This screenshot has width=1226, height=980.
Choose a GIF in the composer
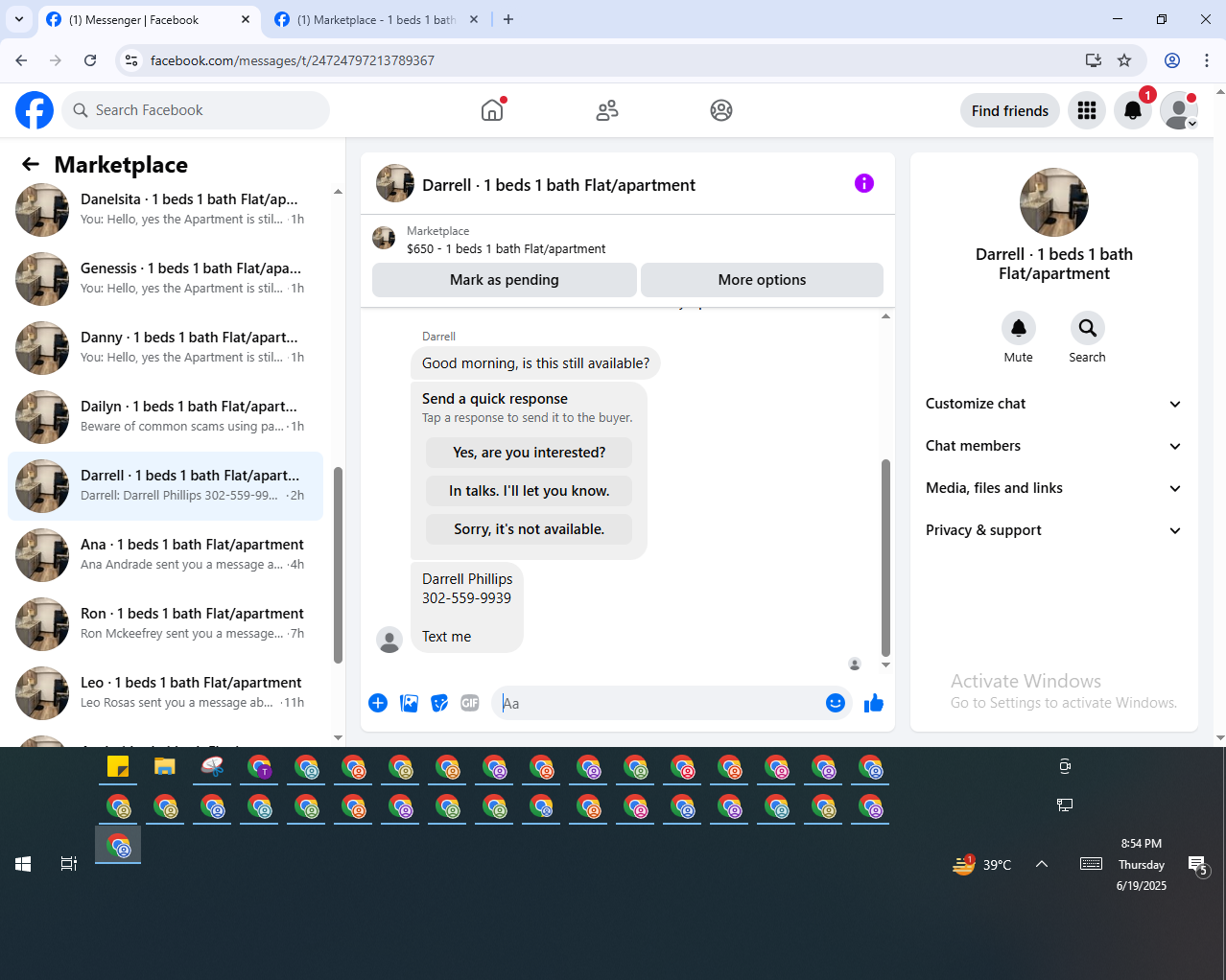tap(470, 703)
